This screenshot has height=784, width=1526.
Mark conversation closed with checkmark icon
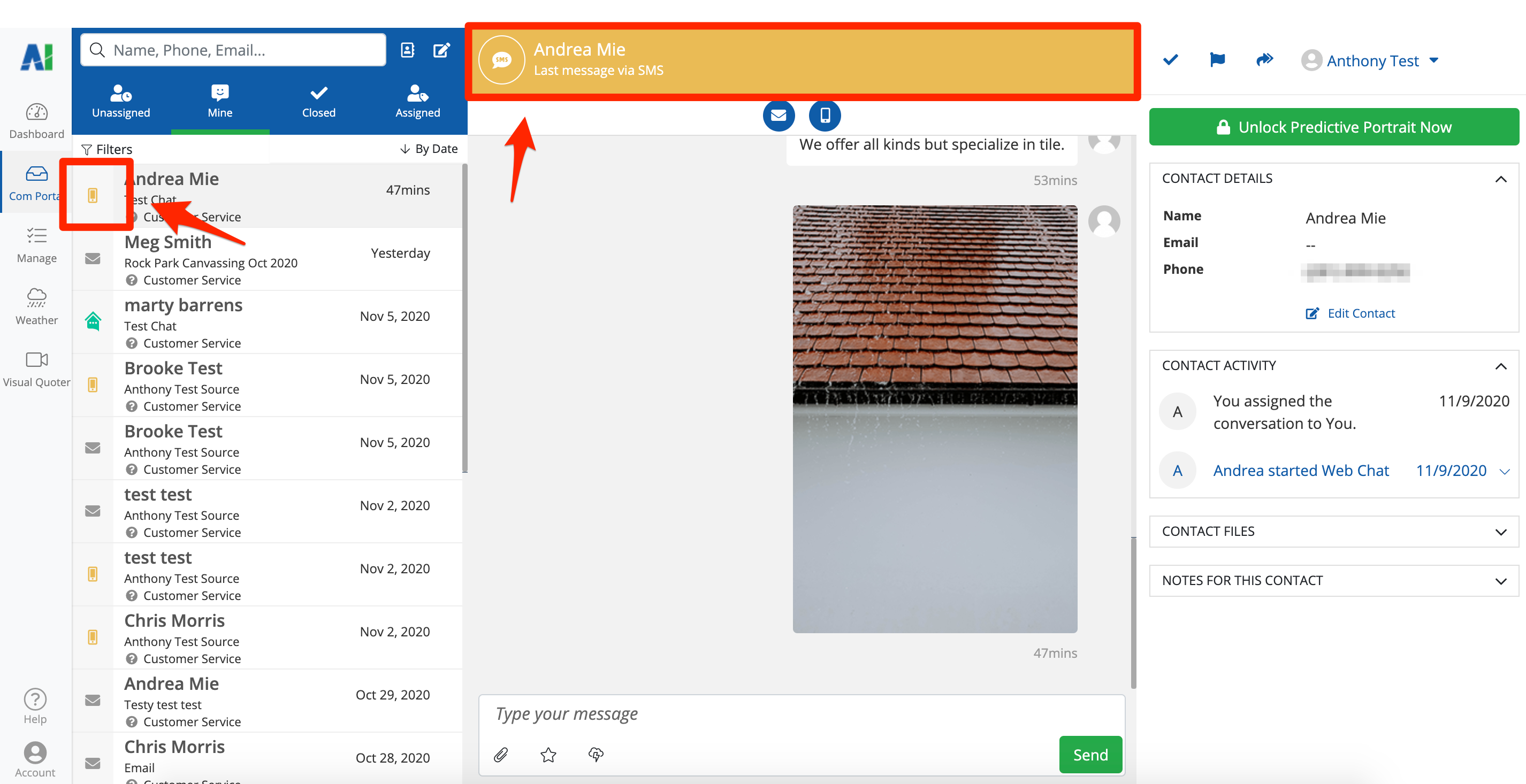[1170, 60]
